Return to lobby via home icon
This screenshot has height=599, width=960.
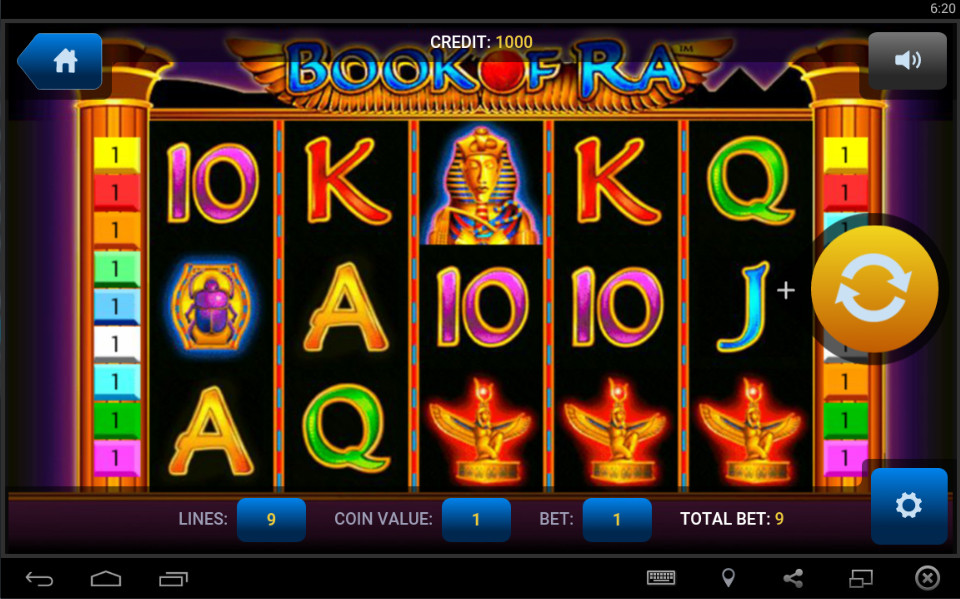coord(60,61)
